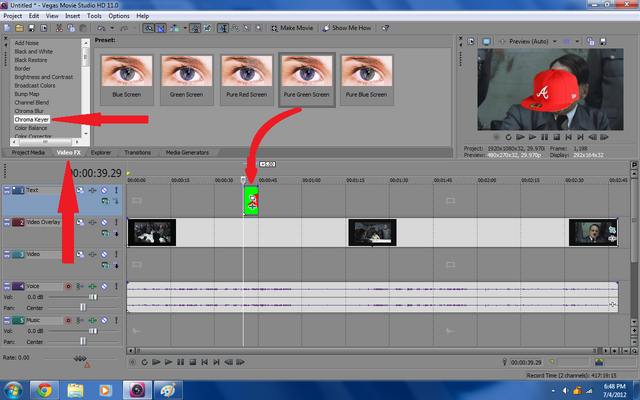Open compositing mode for Video track
640x400 pixels.
tap(105, 265)
